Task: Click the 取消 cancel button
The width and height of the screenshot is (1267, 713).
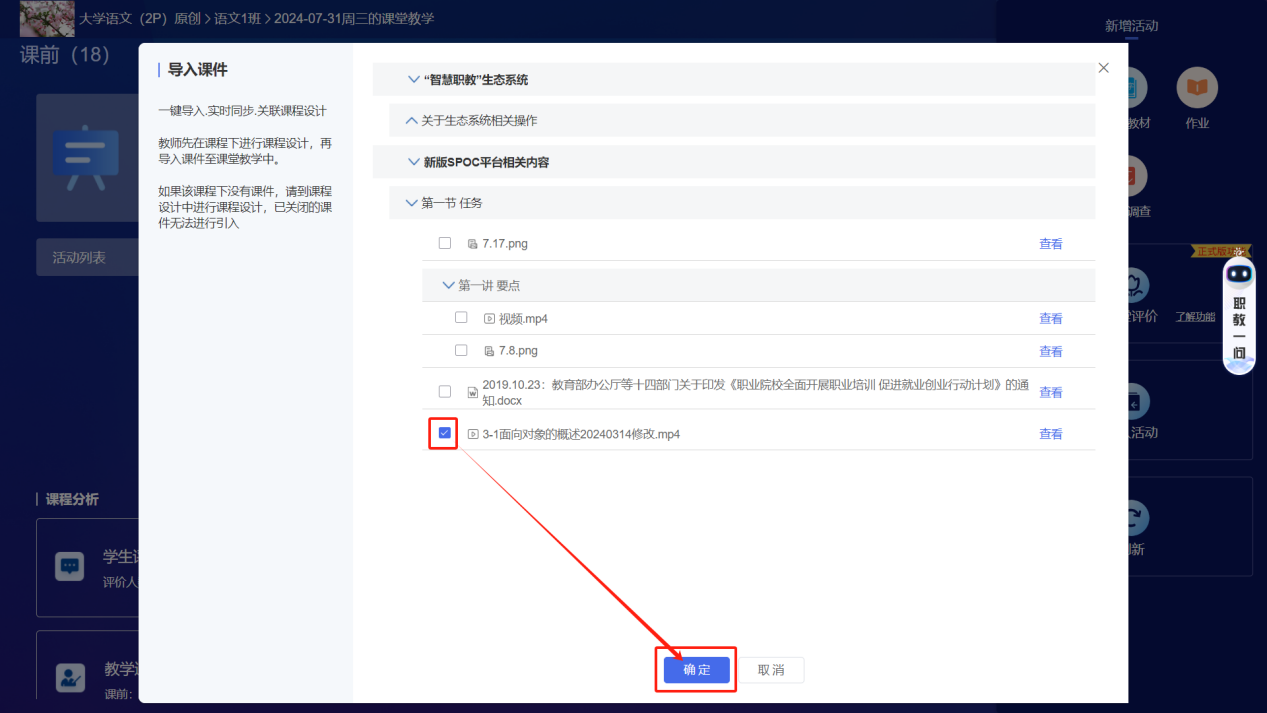Action: pos(771,670)
